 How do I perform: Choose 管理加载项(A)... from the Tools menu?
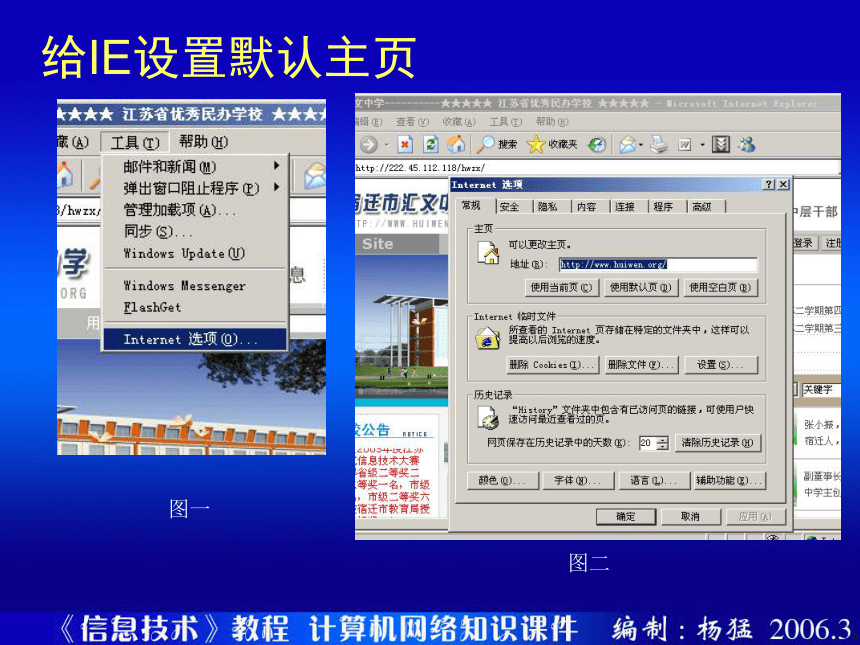click(195, 210)
